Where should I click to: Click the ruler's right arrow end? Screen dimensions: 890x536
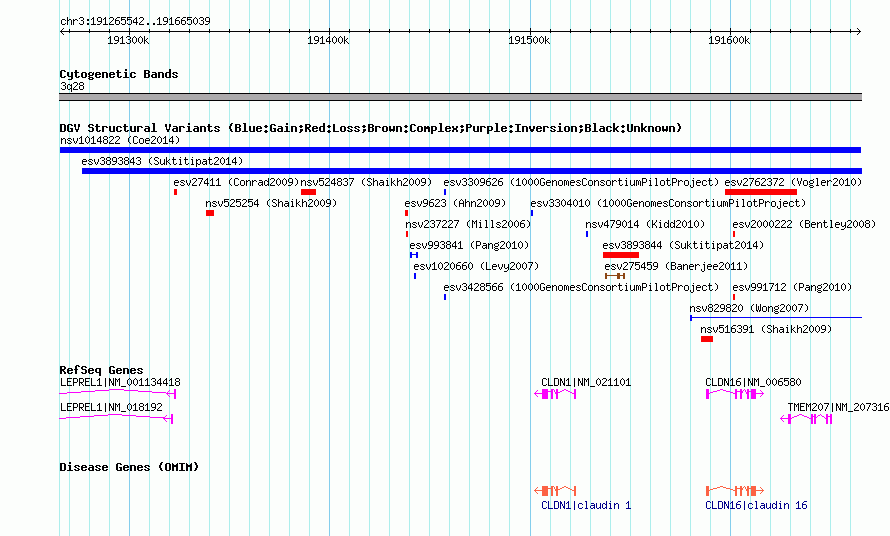point(858,31)
